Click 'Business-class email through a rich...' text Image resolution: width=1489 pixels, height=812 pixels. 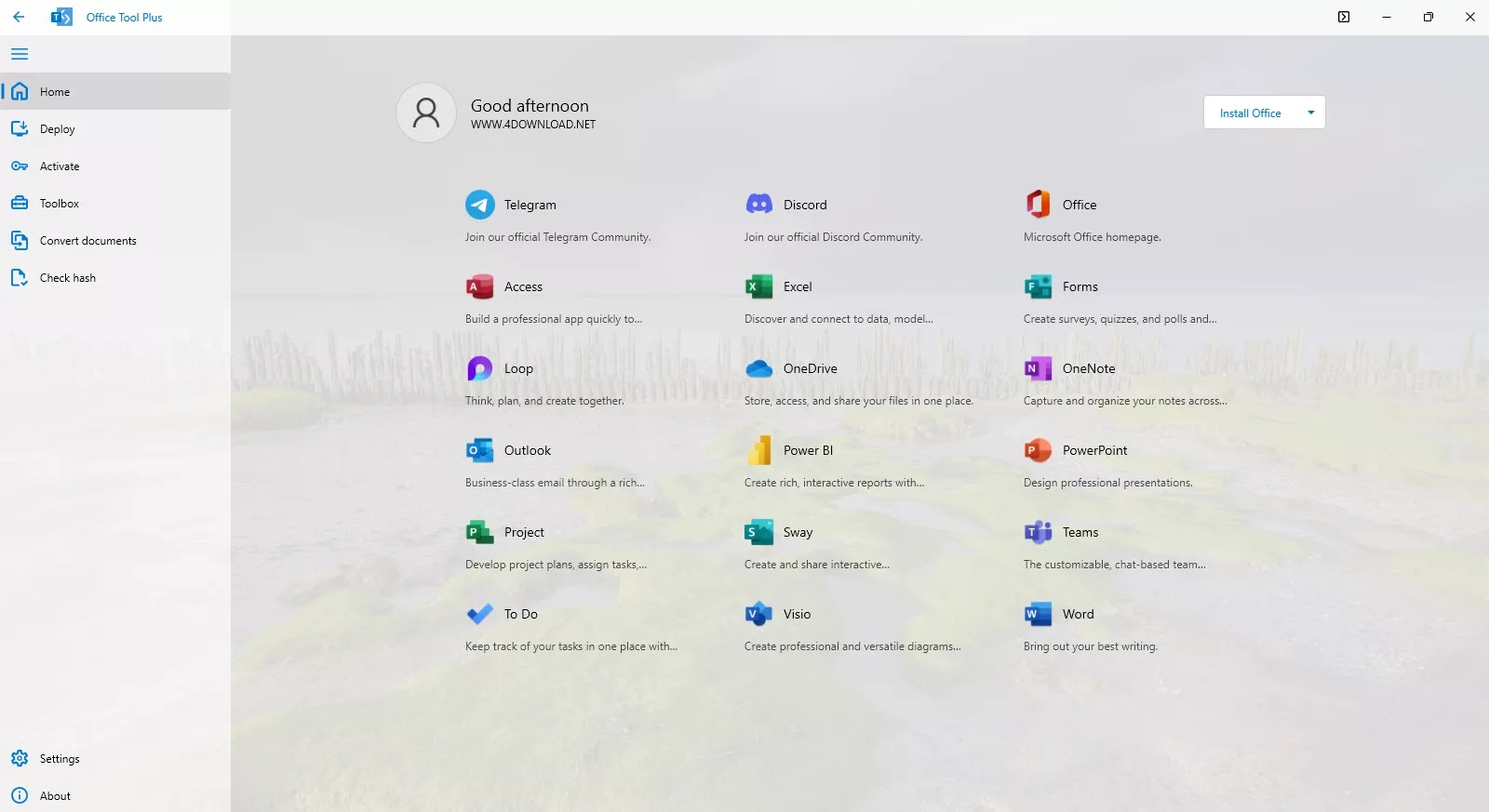point(555,483)
